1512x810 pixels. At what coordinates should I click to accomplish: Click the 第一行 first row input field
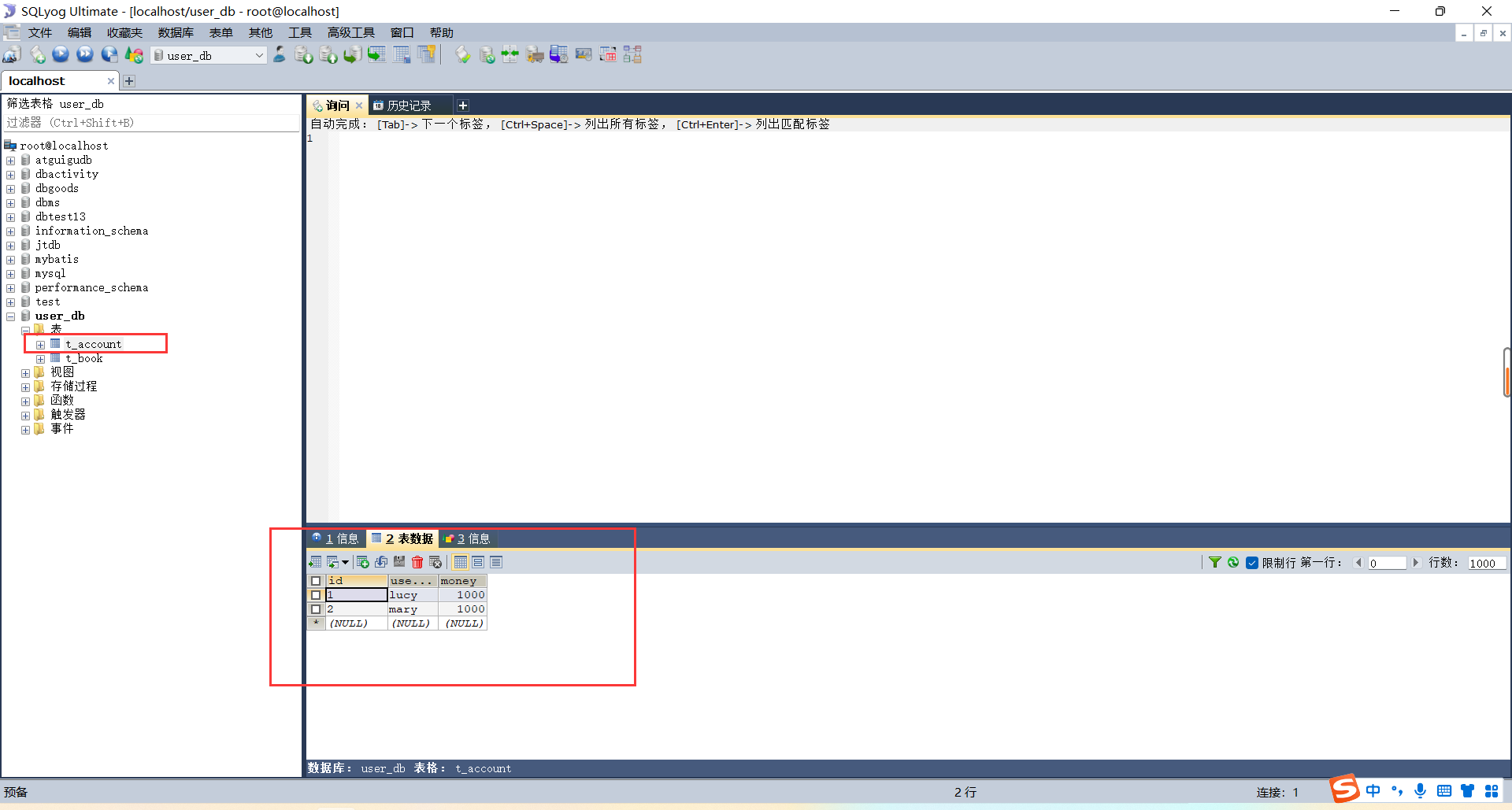1387,563
